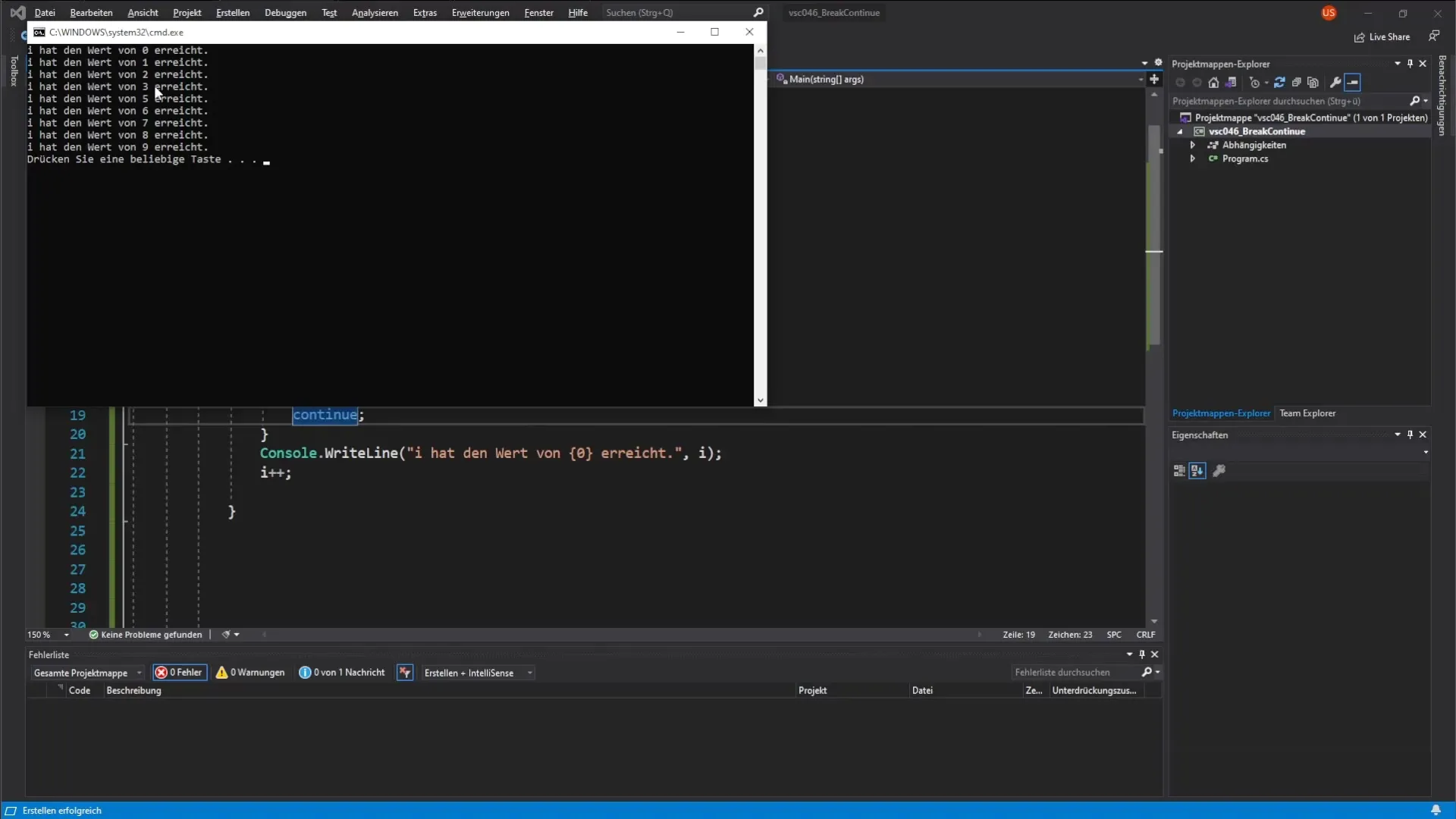Click the US account avatar
Image resolution: width=1456 pixels, height=819 pixels.
1329,13
